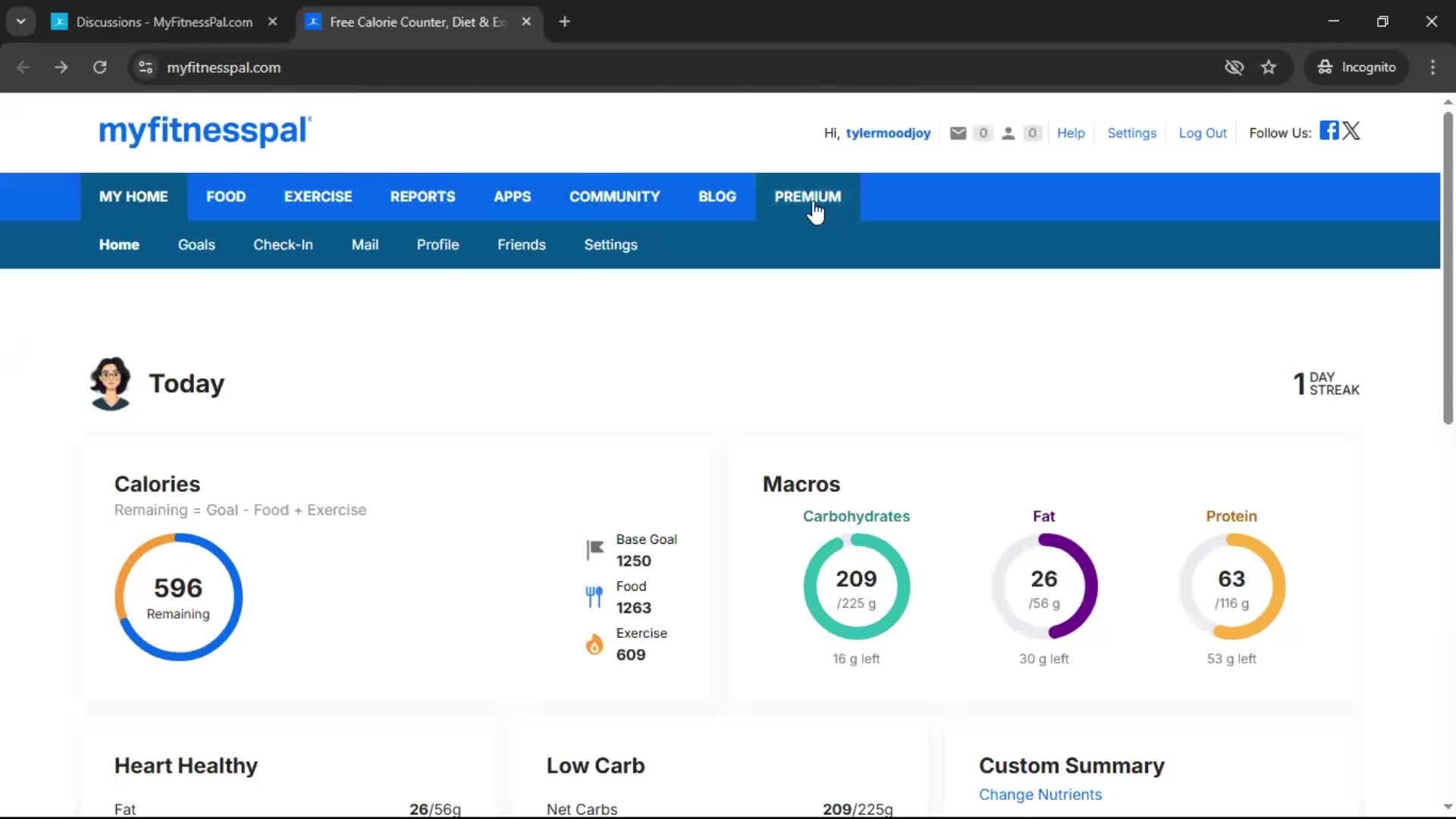This screenshot has width=1456, height=819.
Task: Select MY HOME in the main nav
Action: (133, 197)
